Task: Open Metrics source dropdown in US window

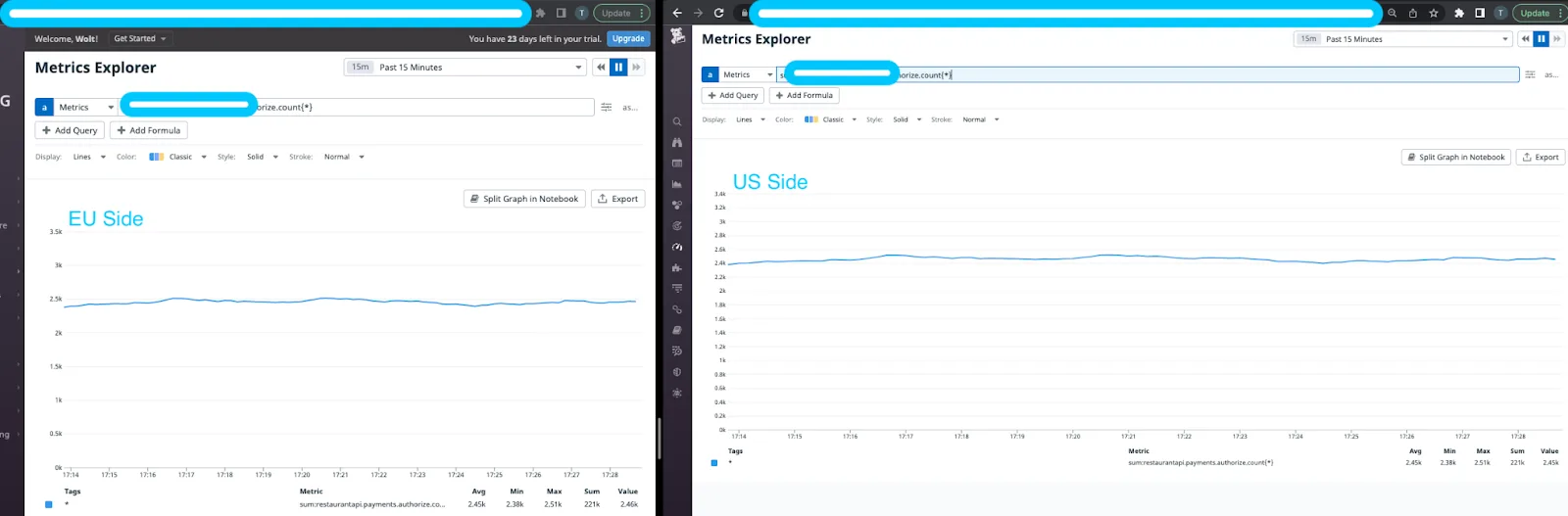Action: pyautogui.click(x=748, y=74)
